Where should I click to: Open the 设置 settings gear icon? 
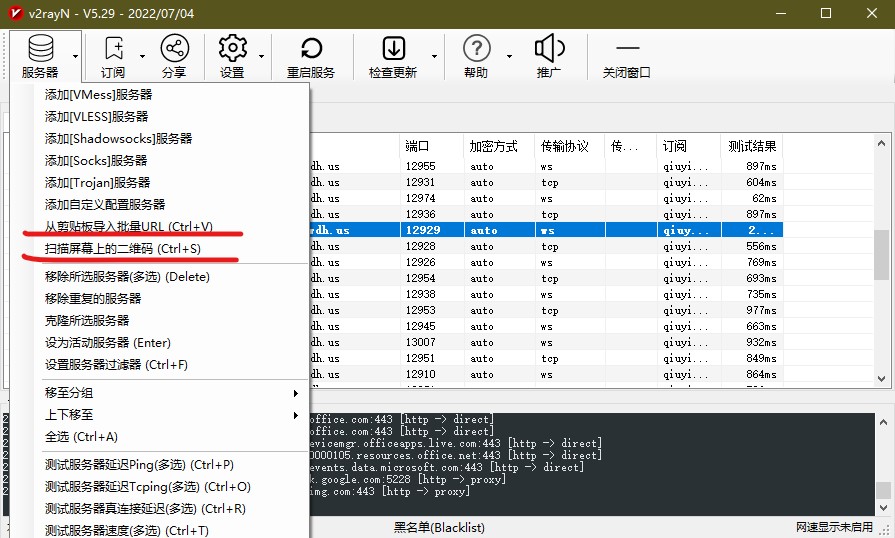click(232, 55)
